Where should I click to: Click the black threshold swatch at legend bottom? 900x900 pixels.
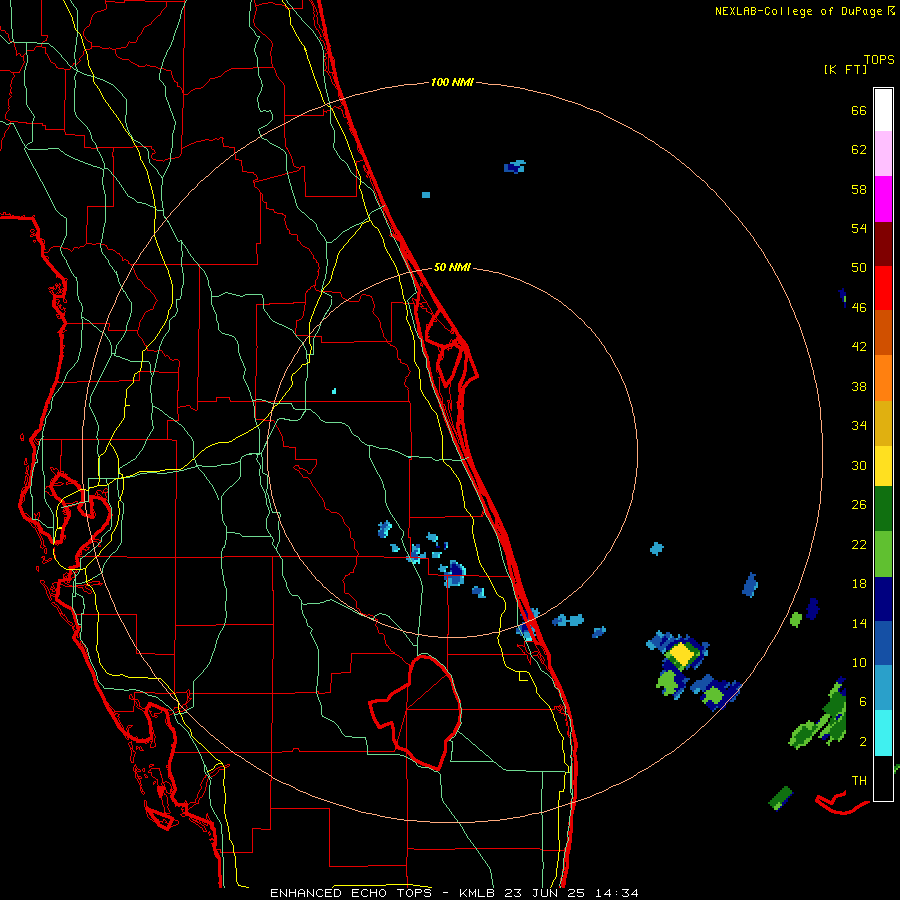click(x=883, y=778)
